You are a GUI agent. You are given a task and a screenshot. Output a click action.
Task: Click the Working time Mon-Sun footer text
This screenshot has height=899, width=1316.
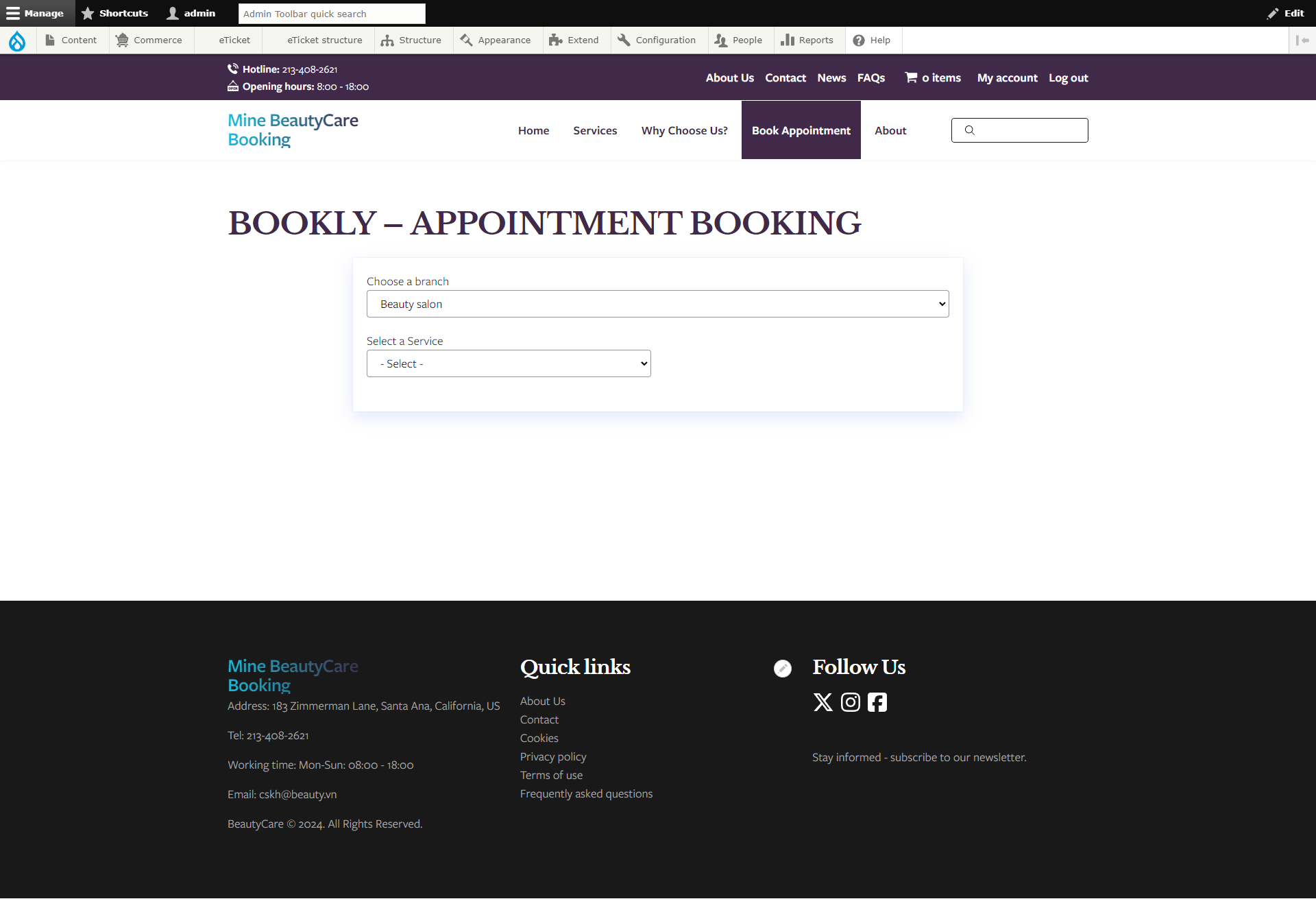320,765
